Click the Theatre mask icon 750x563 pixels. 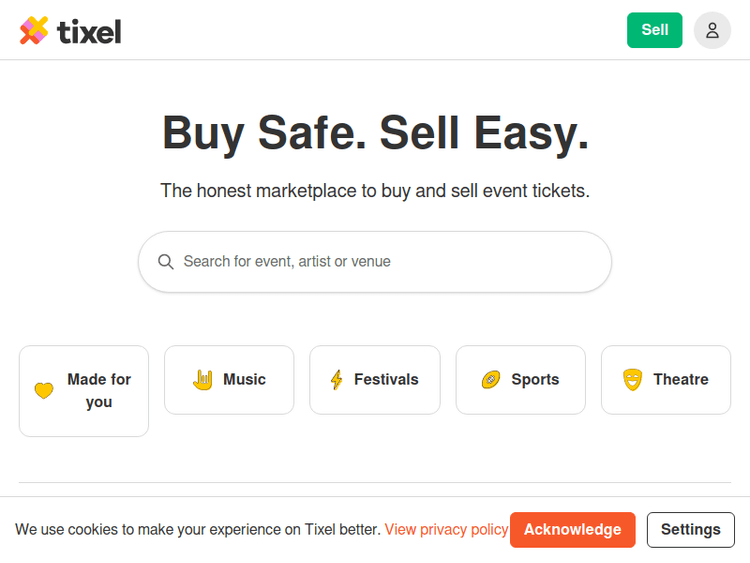point(632,380)
